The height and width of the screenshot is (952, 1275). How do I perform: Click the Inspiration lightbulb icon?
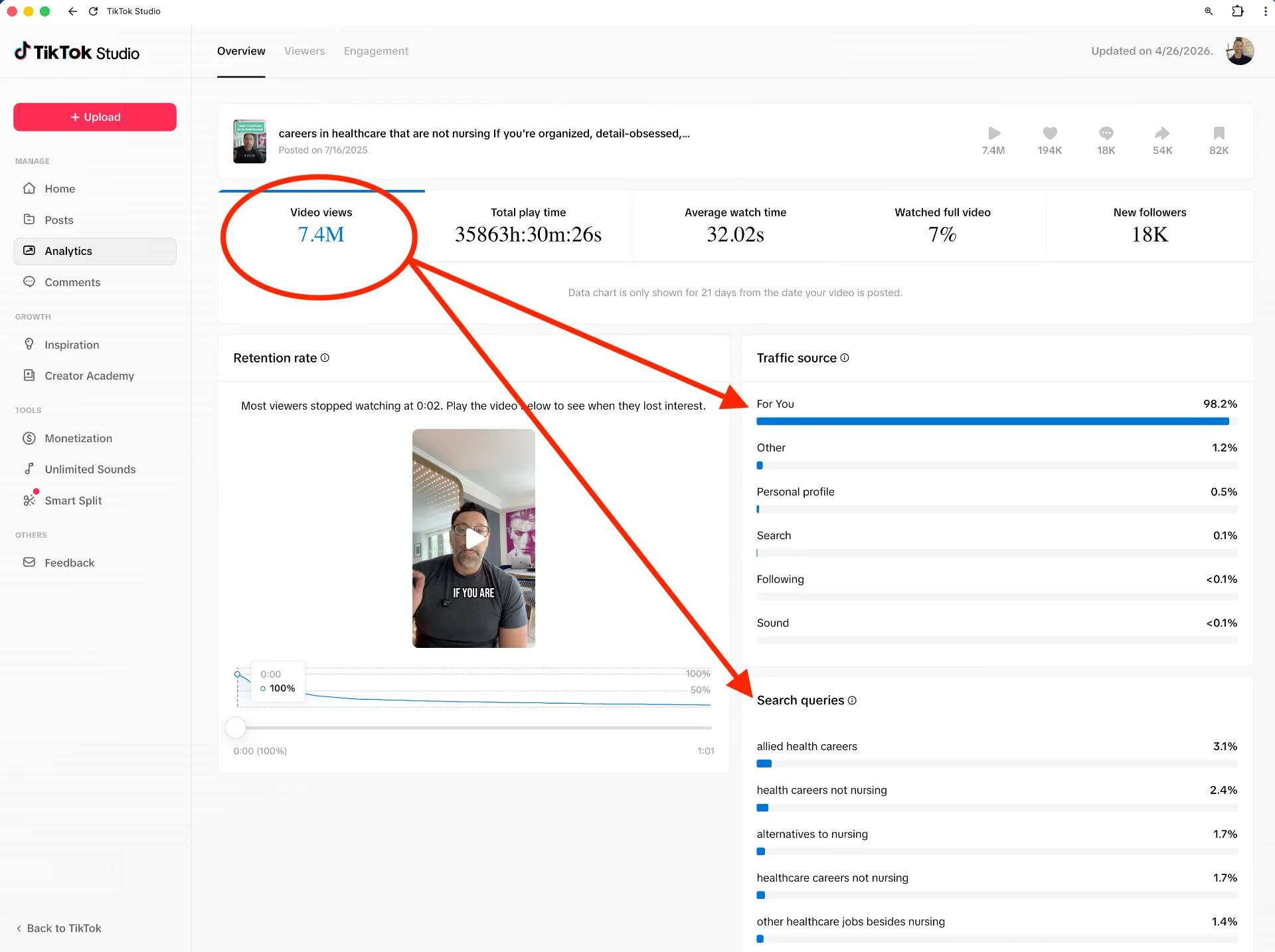pos(29,344)
